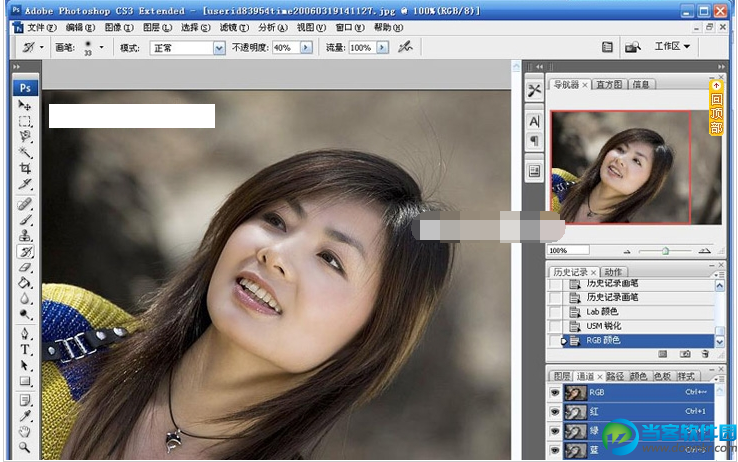
Task: Select the Rectangular Marquee tool
Action: 25,121
